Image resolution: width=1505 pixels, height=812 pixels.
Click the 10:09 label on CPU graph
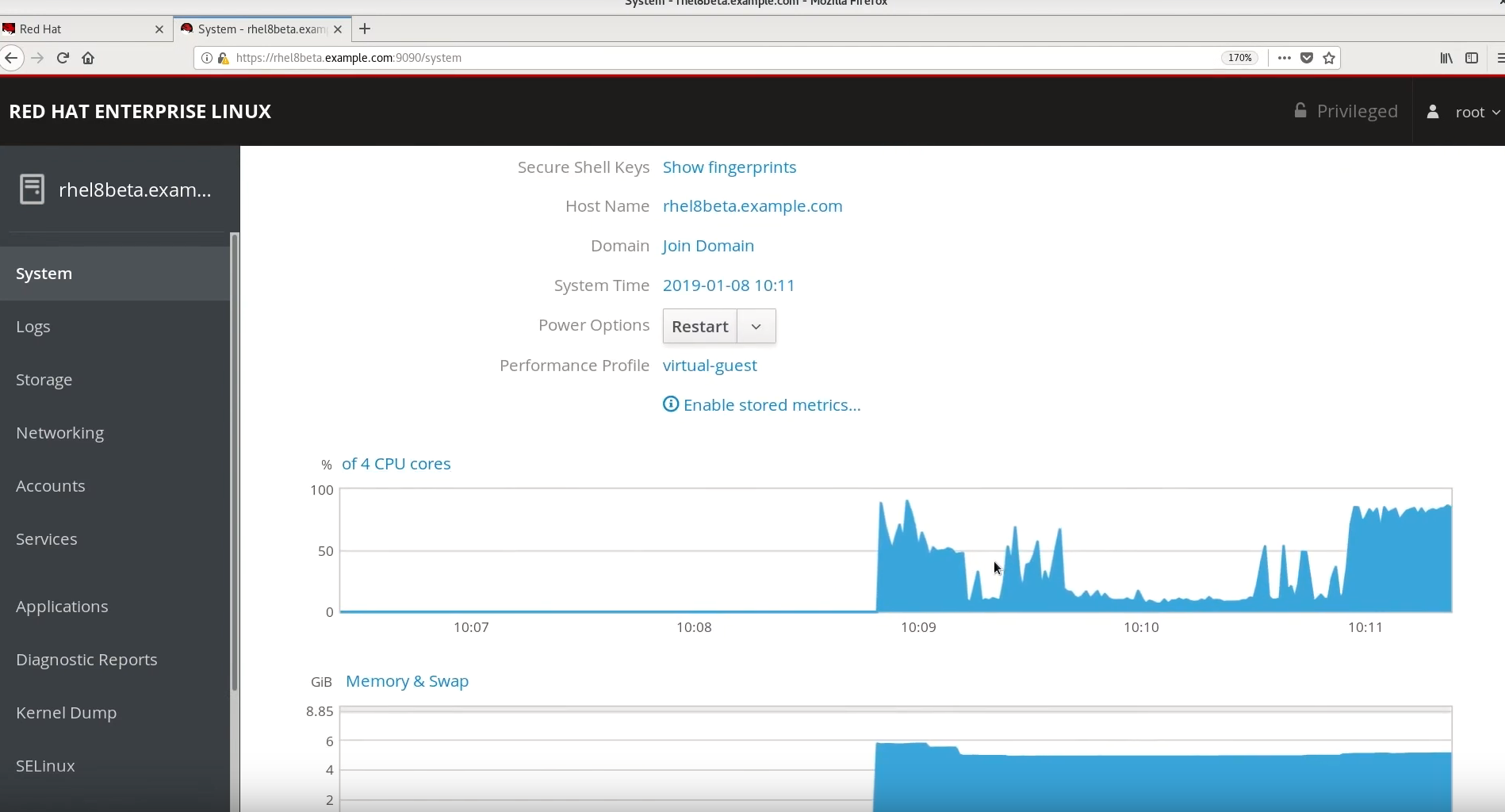pyautogui.click(x=918, y=627)
